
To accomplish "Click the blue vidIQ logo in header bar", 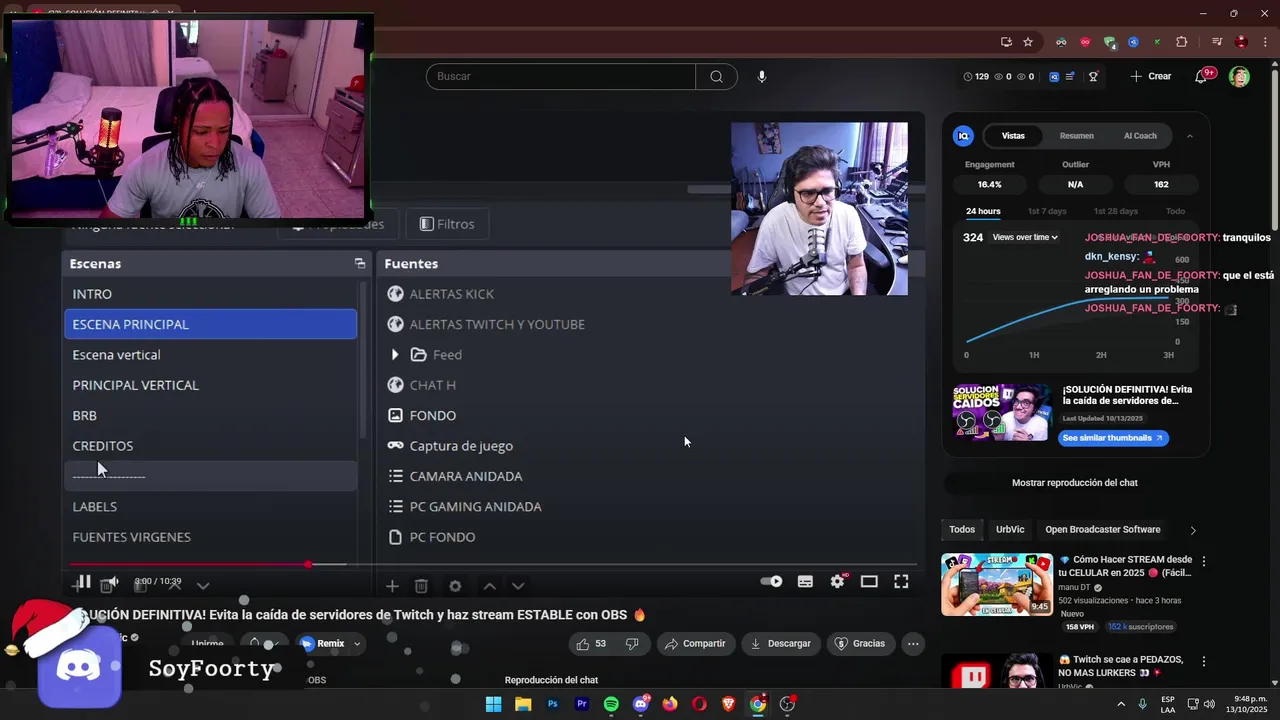I will click(x=1054, y=76).
